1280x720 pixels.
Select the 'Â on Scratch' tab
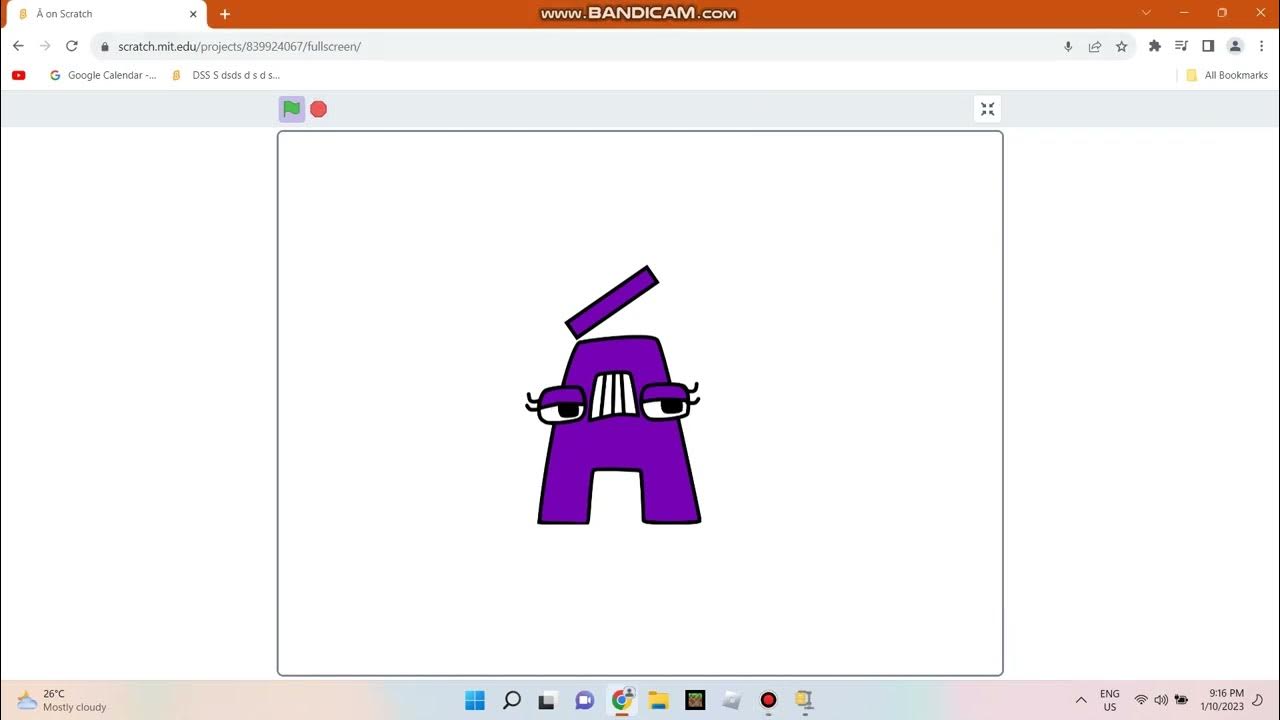click(105, 14)
